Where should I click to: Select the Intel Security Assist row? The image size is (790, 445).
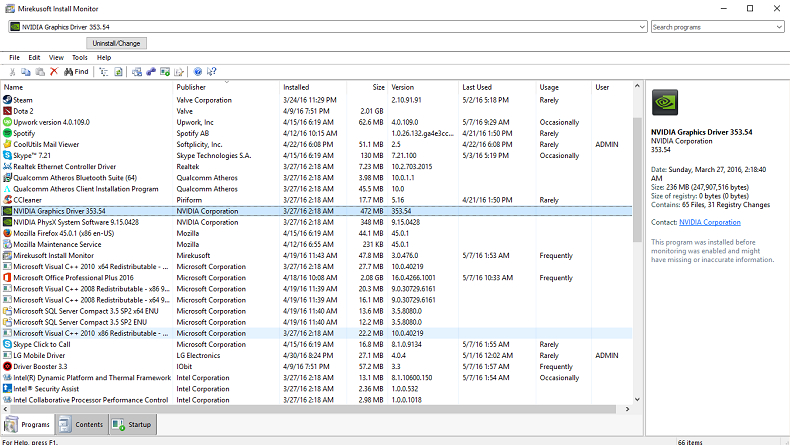[x=316, y=389]
